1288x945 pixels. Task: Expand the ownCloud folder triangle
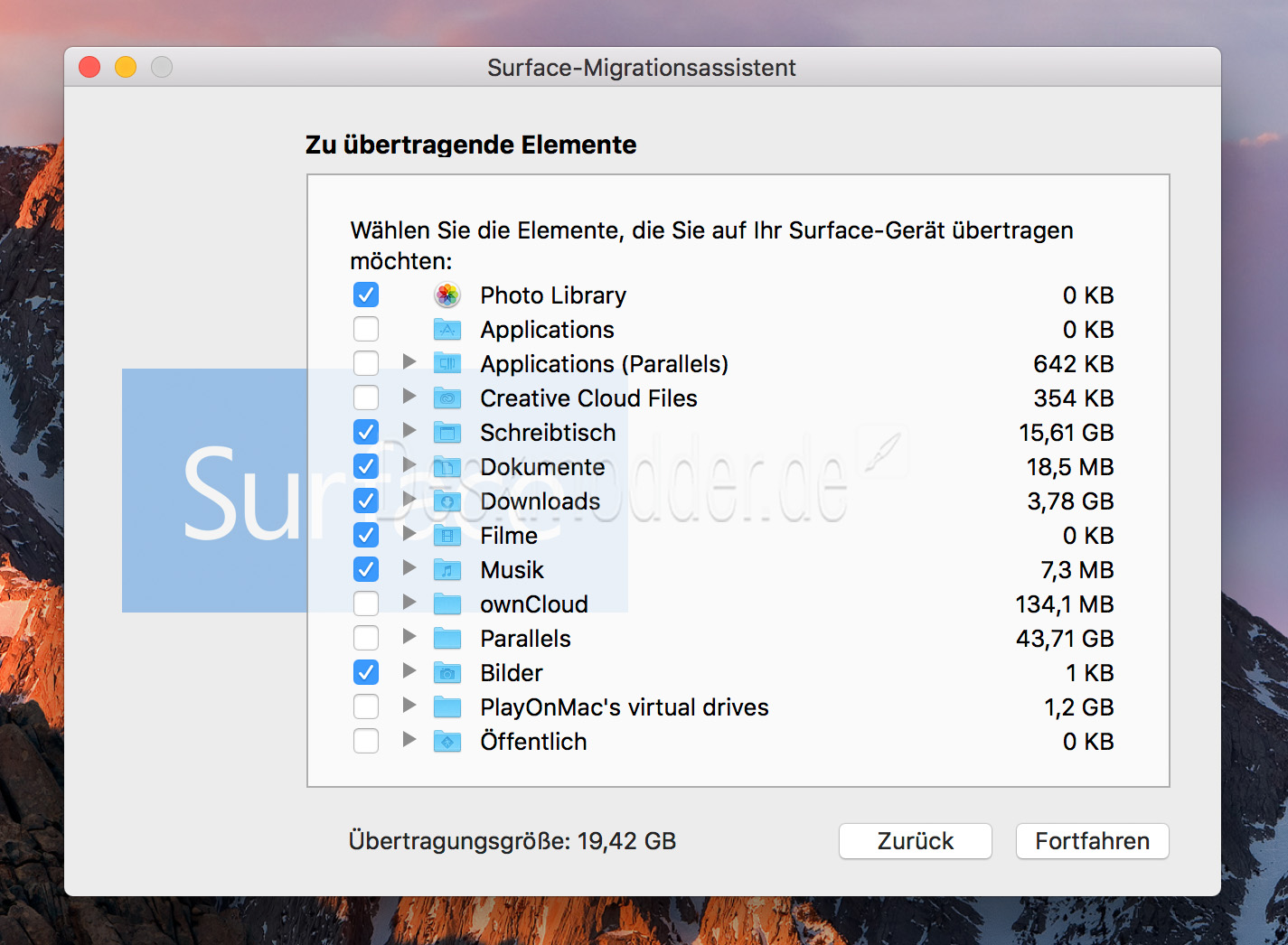click(409, 602)
